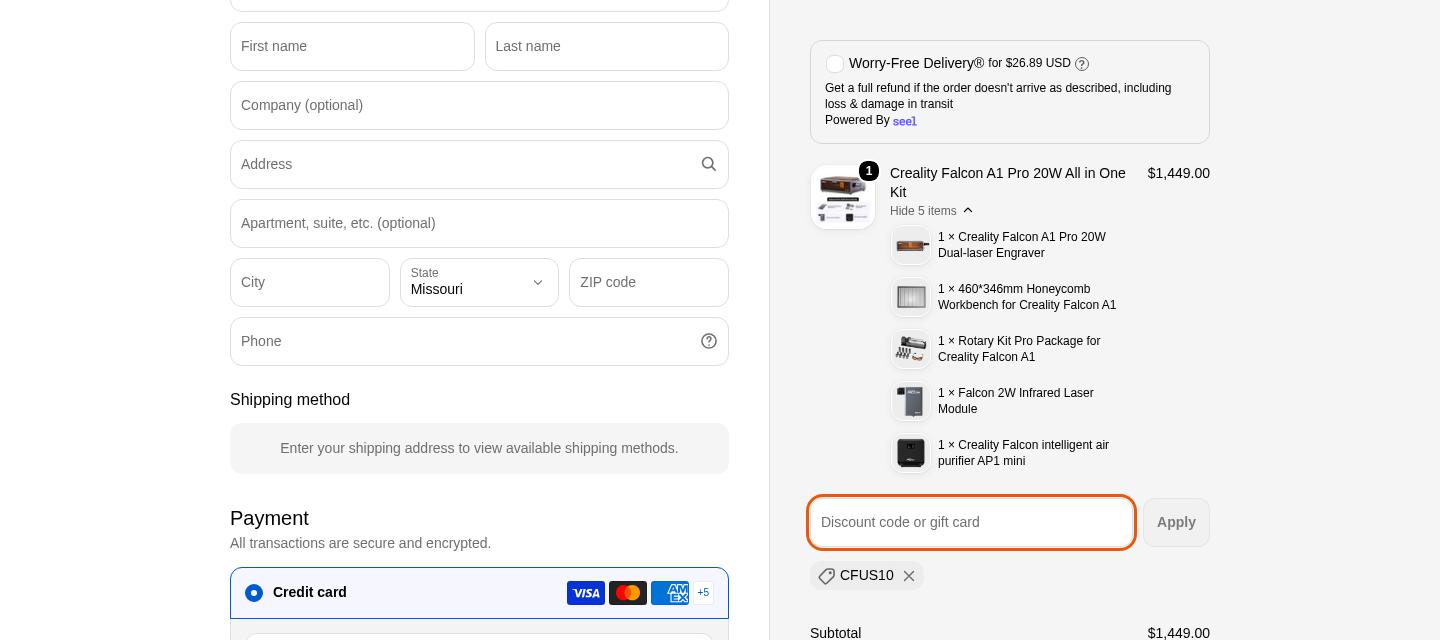Viewport: 1440px width, 640px height.
Task: Click the Falcon 2W Infrared Laser Module thumbnail
Action: [x=911, y=401]
